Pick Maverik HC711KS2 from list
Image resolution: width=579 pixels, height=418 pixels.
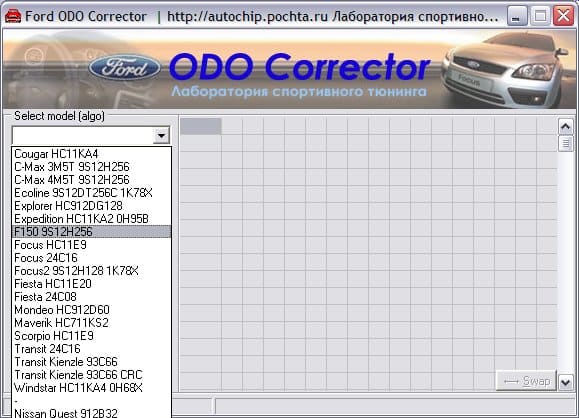[x=92, y=323]
